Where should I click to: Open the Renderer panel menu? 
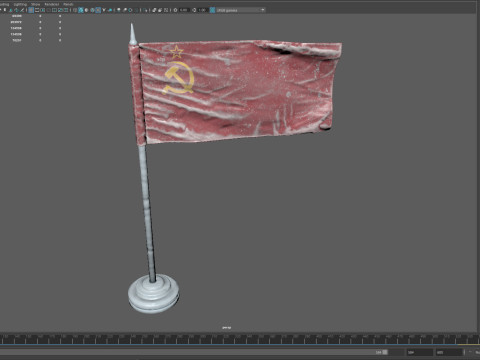[x=52, y=4]
